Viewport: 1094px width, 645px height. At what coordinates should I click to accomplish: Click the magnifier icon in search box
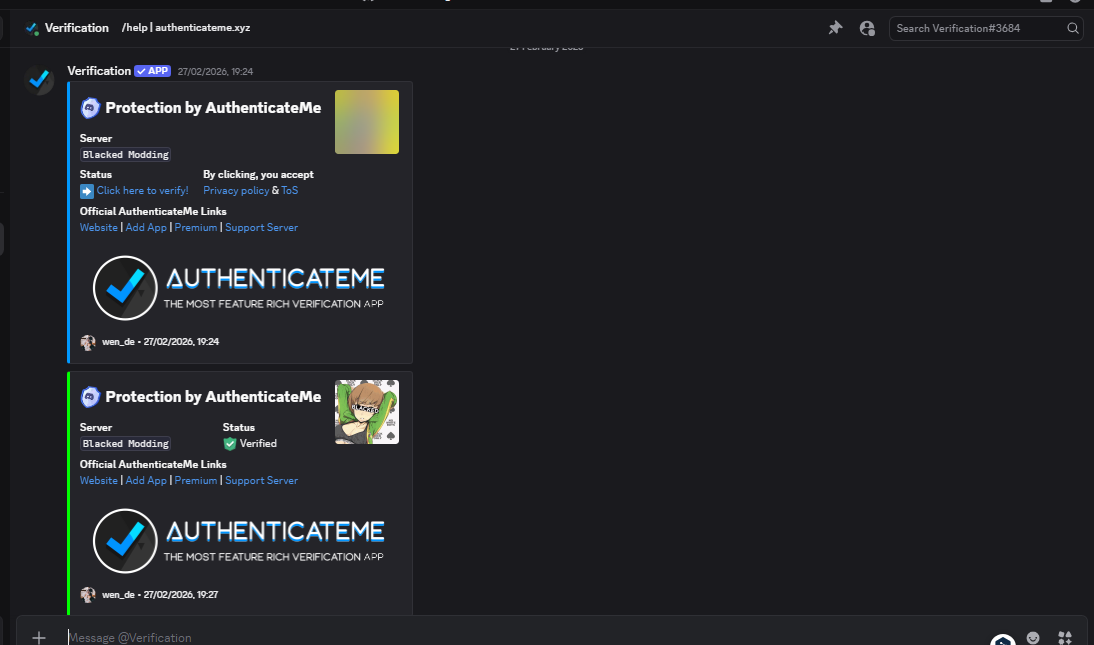(1072, 28)
